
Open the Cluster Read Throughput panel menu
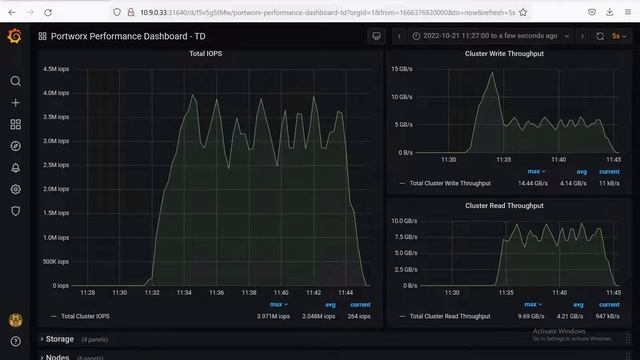pyautogui.click(x=504, y=206)
